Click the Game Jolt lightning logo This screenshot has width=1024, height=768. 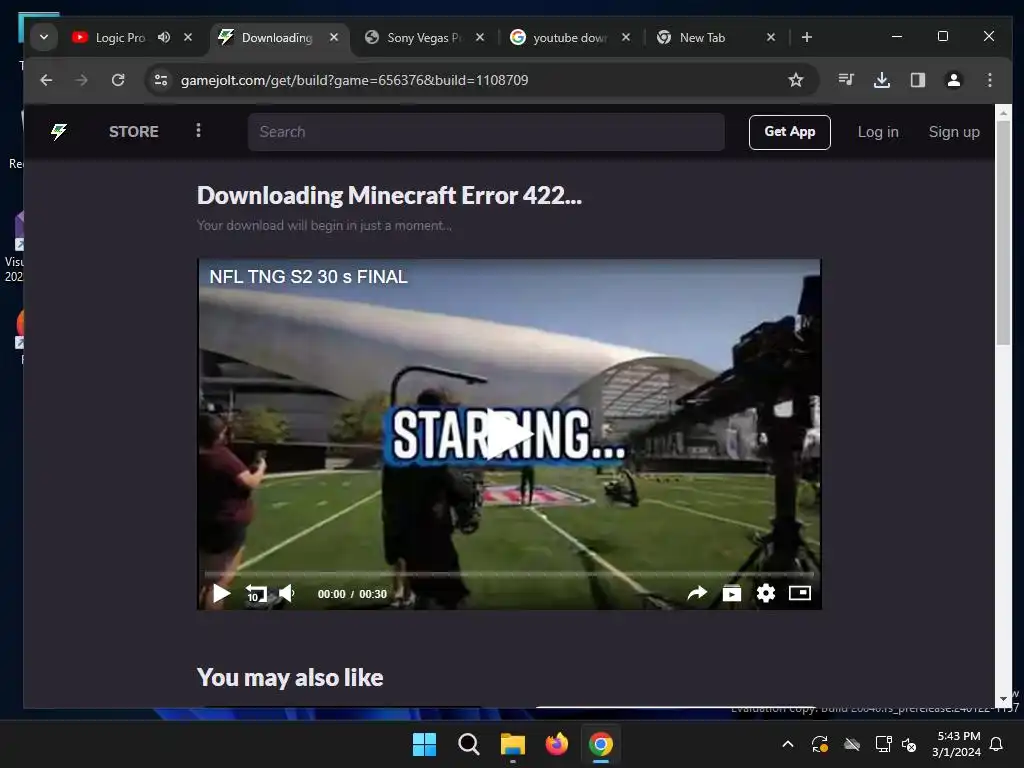(59, 132)
